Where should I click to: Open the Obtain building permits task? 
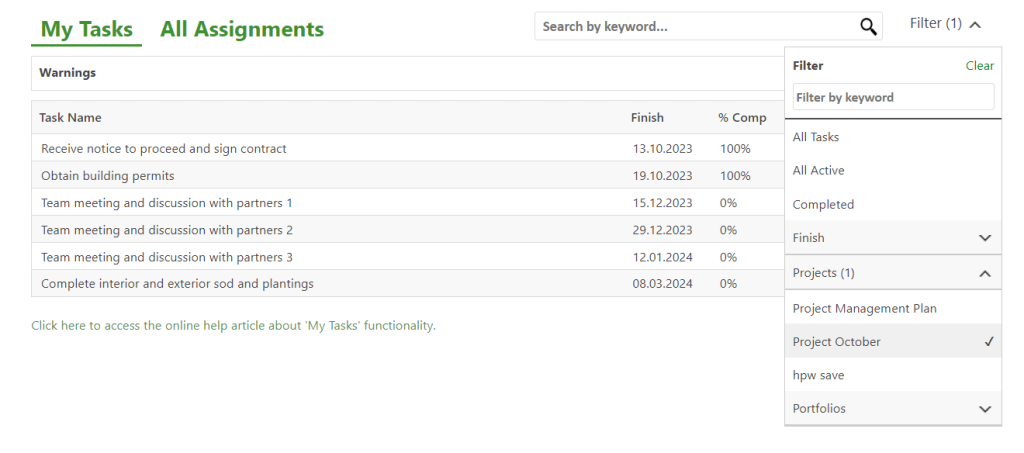108,176
